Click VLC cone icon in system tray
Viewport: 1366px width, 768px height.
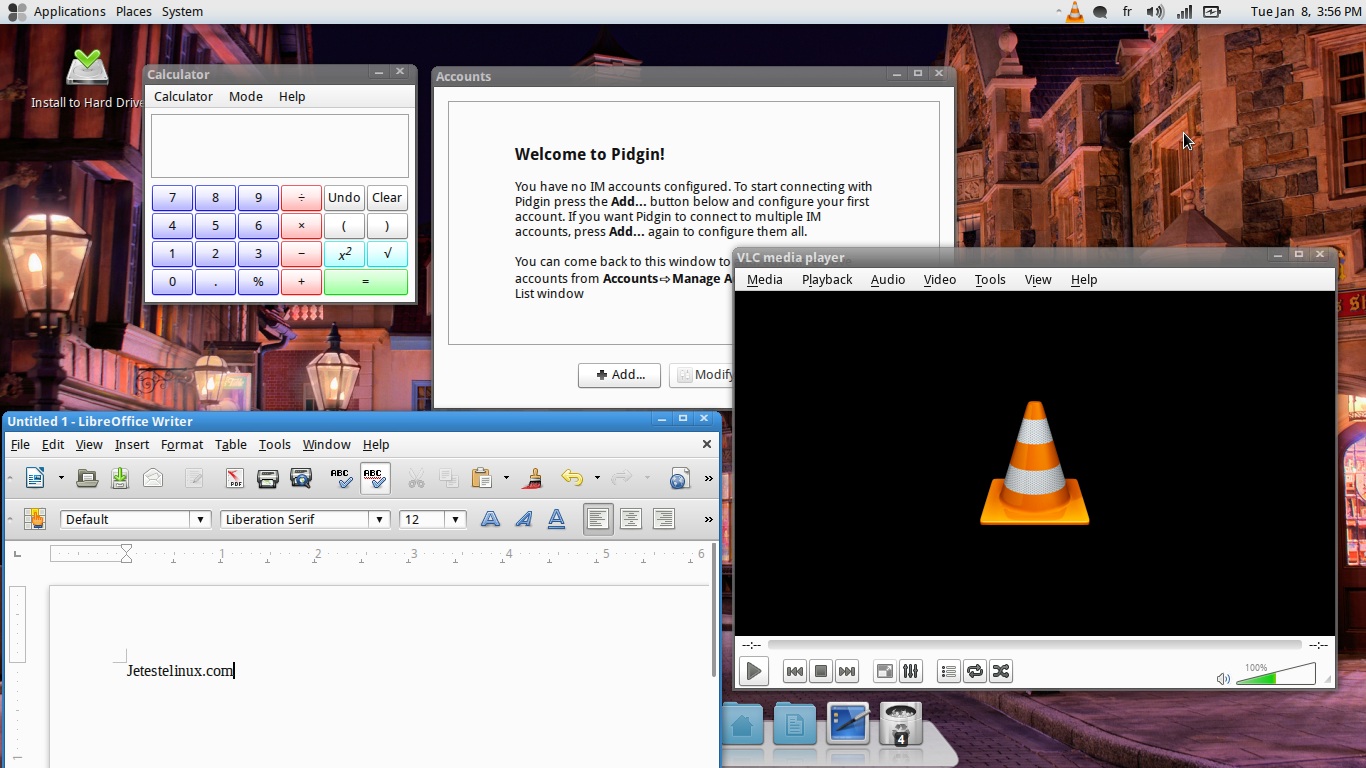tap(1074, 12)
